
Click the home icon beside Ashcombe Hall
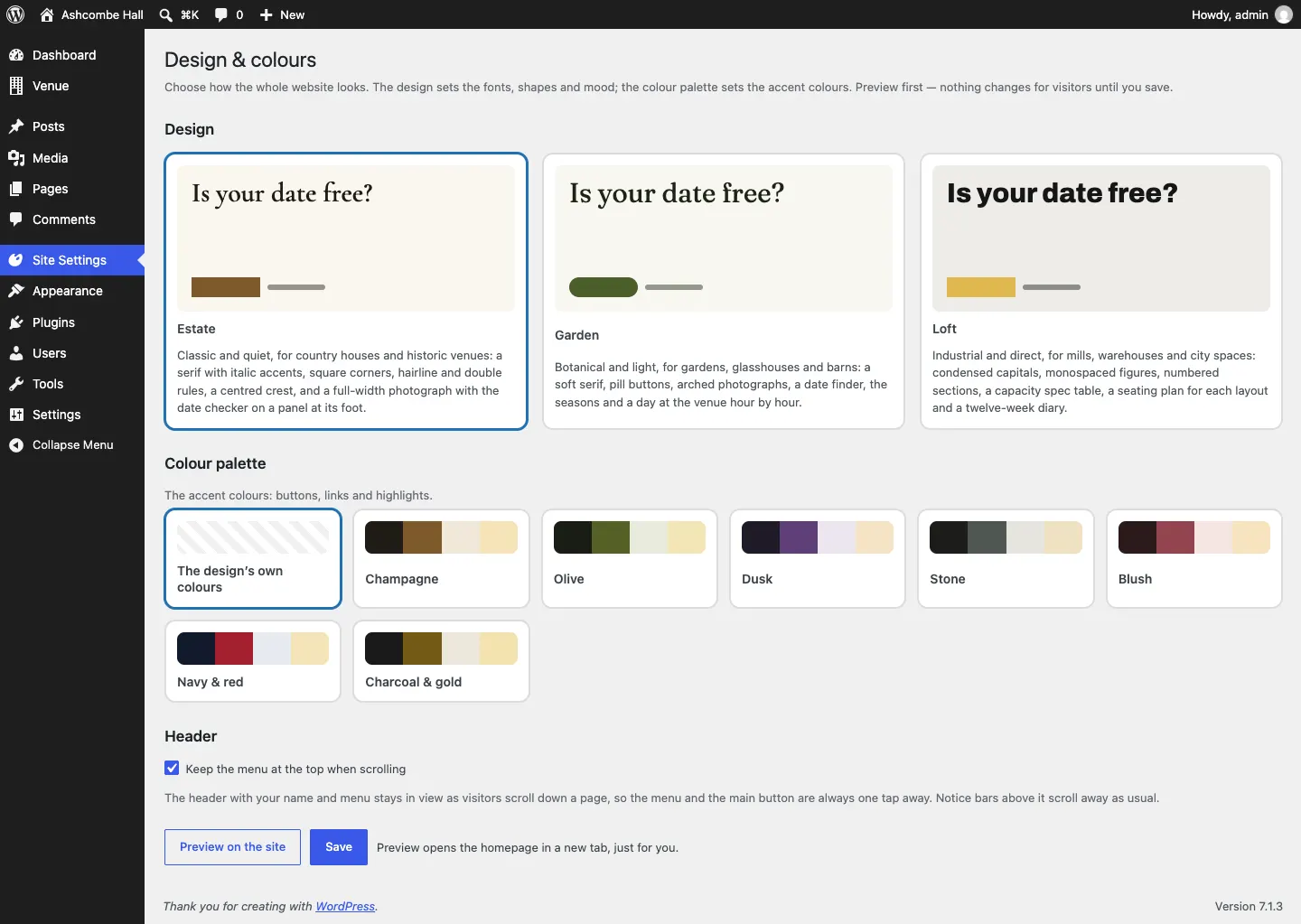coord(47,14)
